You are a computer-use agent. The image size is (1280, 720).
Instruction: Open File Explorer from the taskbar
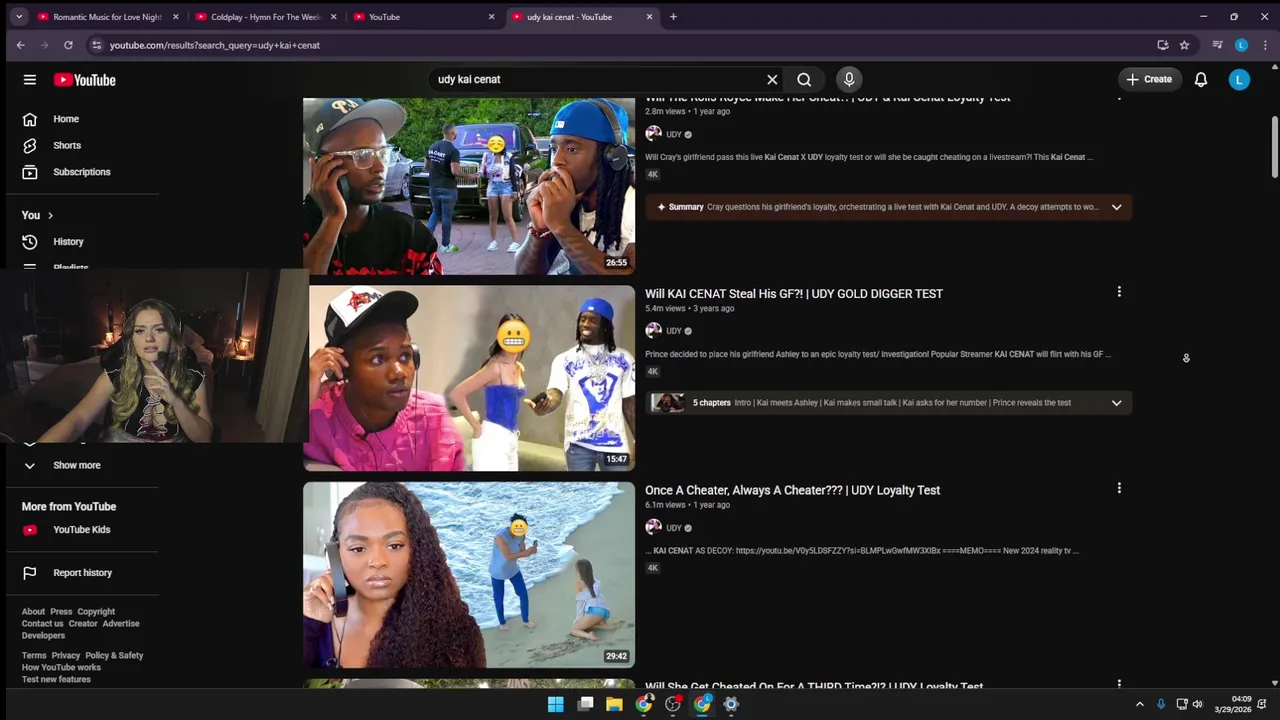pyautogui.click(x=614, y=704)
